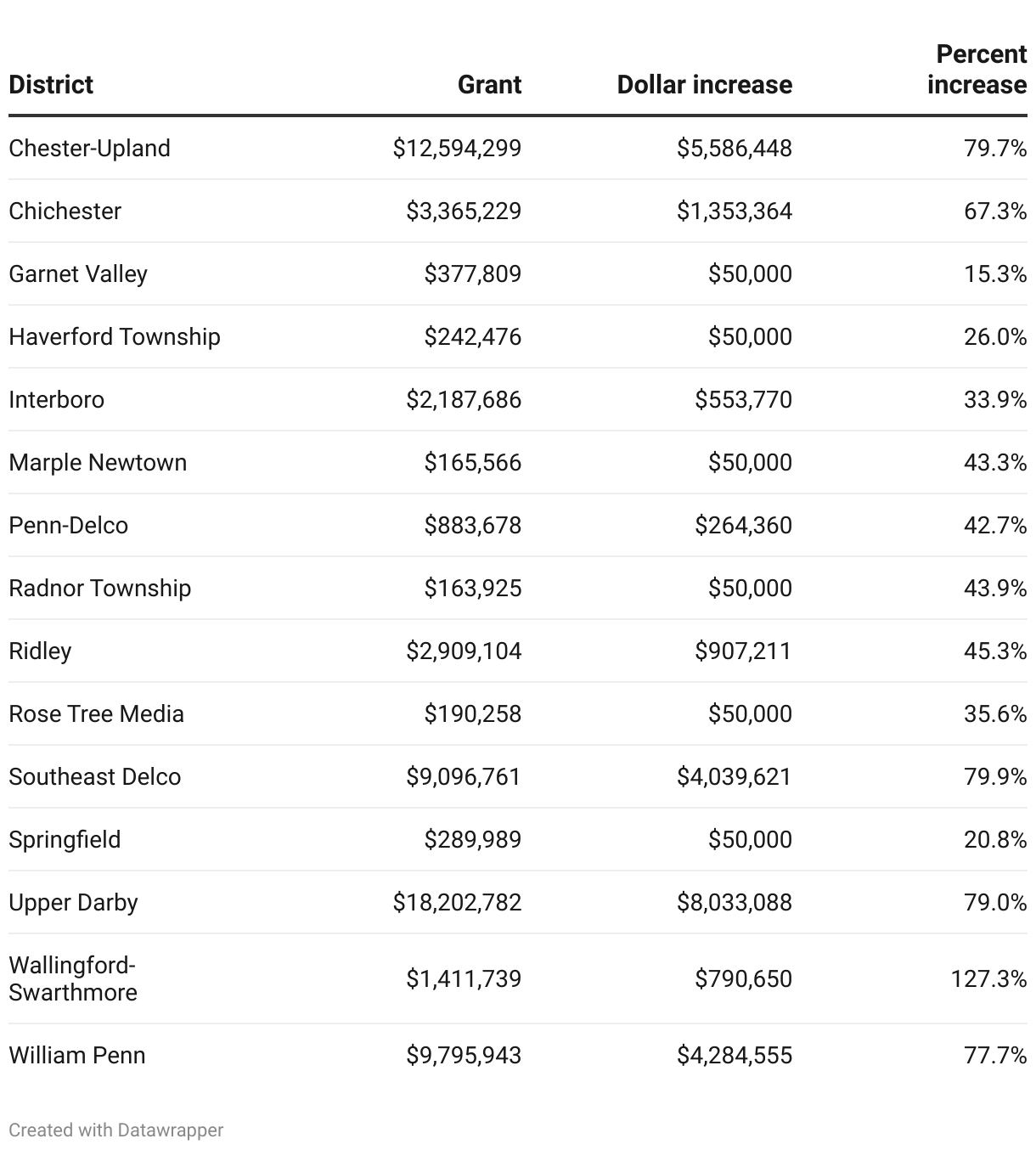Sort by the Grant column header

tap(489, 85)
